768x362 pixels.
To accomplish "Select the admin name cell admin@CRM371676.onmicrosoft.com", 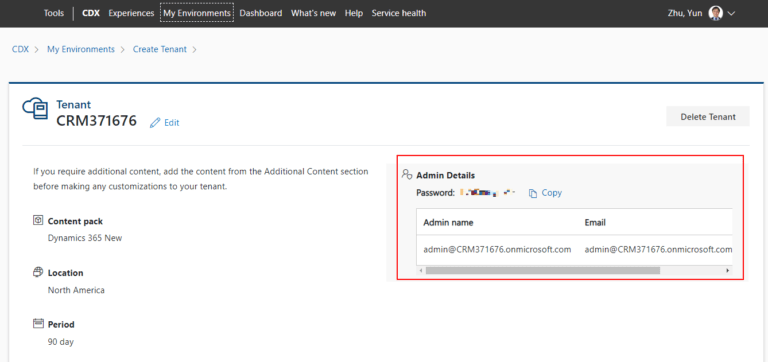I will [x=497, y=249].
